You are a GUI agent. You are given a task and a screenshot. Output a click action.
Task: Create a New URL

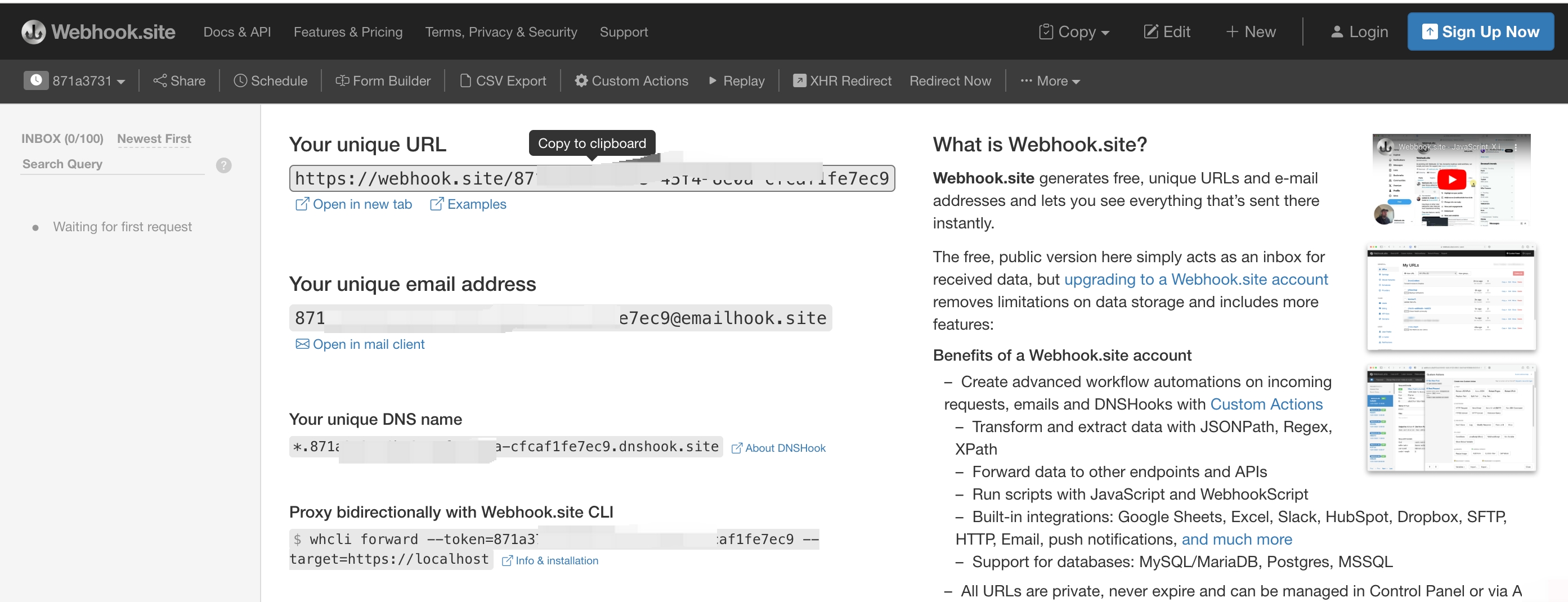tap(1250, 32)
